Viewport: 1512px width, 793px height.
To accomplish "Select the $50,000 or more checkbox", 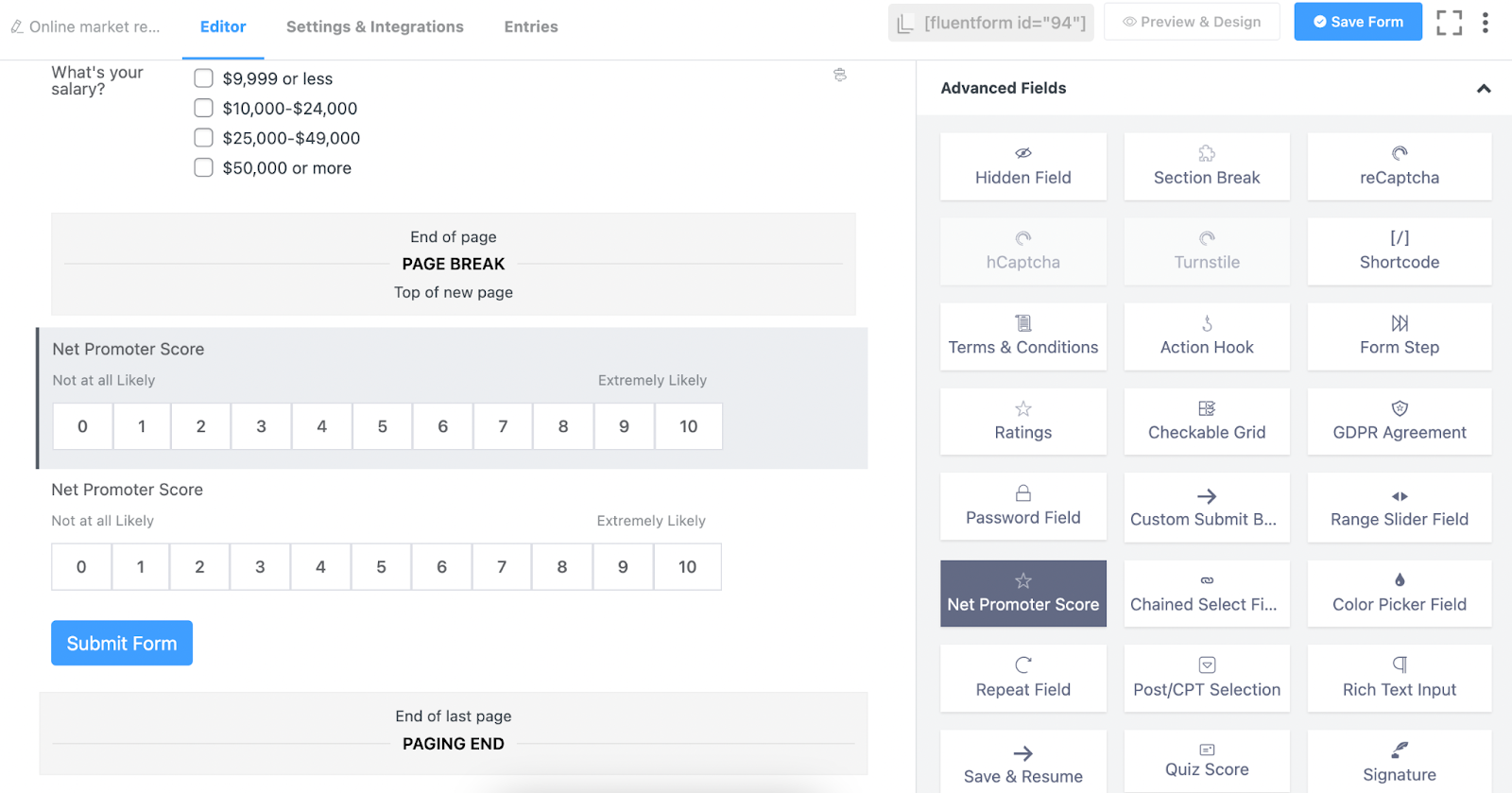I will [203, 168].
